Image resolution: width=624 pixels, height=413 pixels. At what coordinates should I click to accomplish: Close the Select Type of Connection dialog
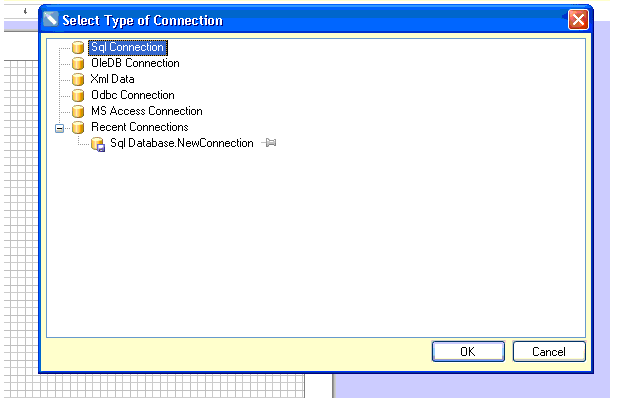pos(578,19)
